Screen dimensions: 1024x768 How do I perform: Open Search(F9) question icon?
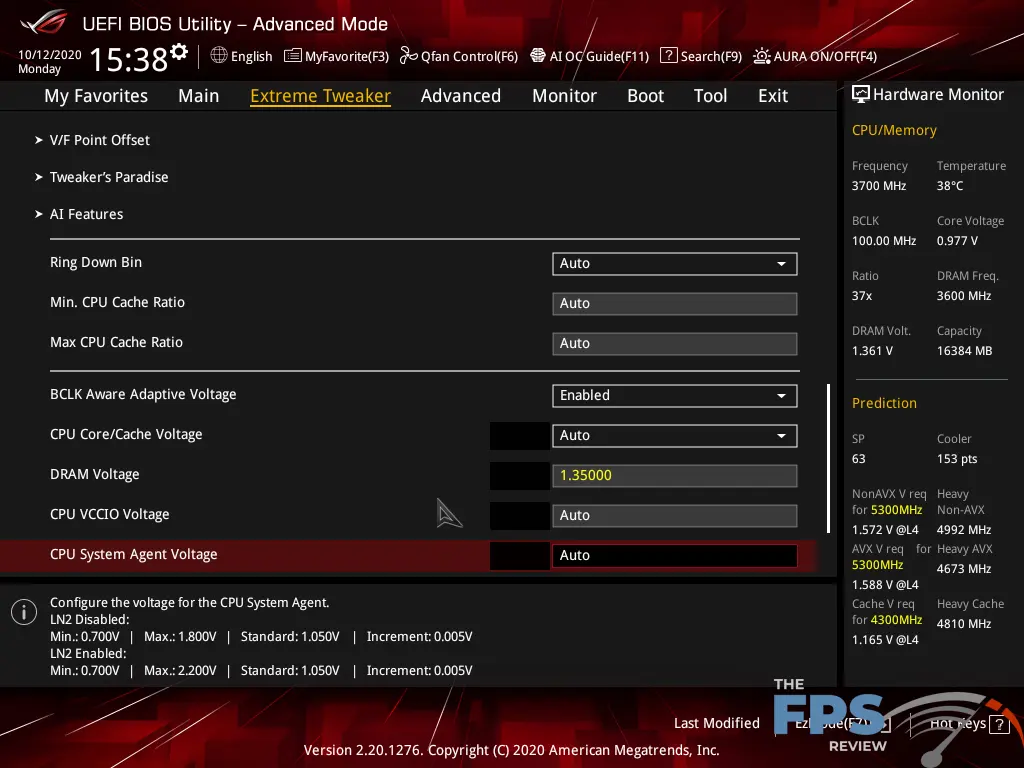point(668,56)
